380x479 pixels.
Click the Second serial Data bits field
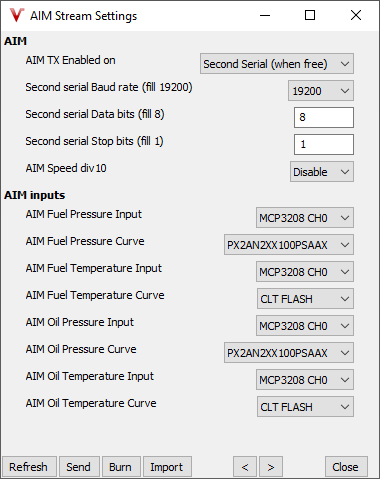point(324,117)
